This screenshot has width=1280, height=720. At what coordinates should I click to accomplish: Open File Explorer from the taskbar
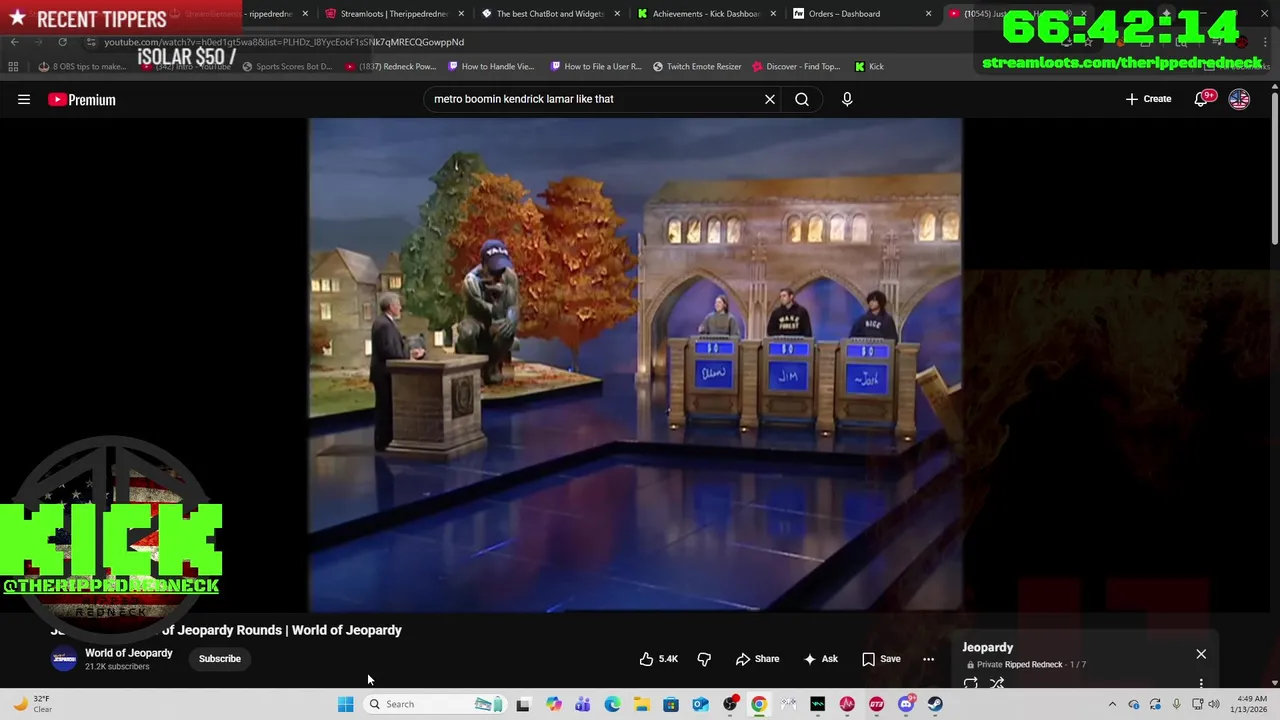(x=642, y=704)
